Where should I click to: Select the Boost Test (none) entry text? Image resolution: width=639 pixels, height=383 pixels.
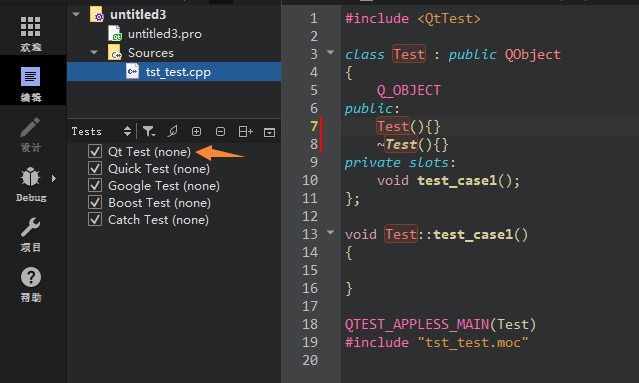point(159,203)
